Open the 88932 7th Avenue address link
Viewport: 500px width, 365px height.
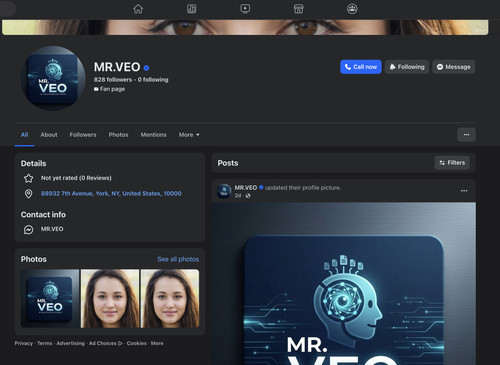[111, 193]
